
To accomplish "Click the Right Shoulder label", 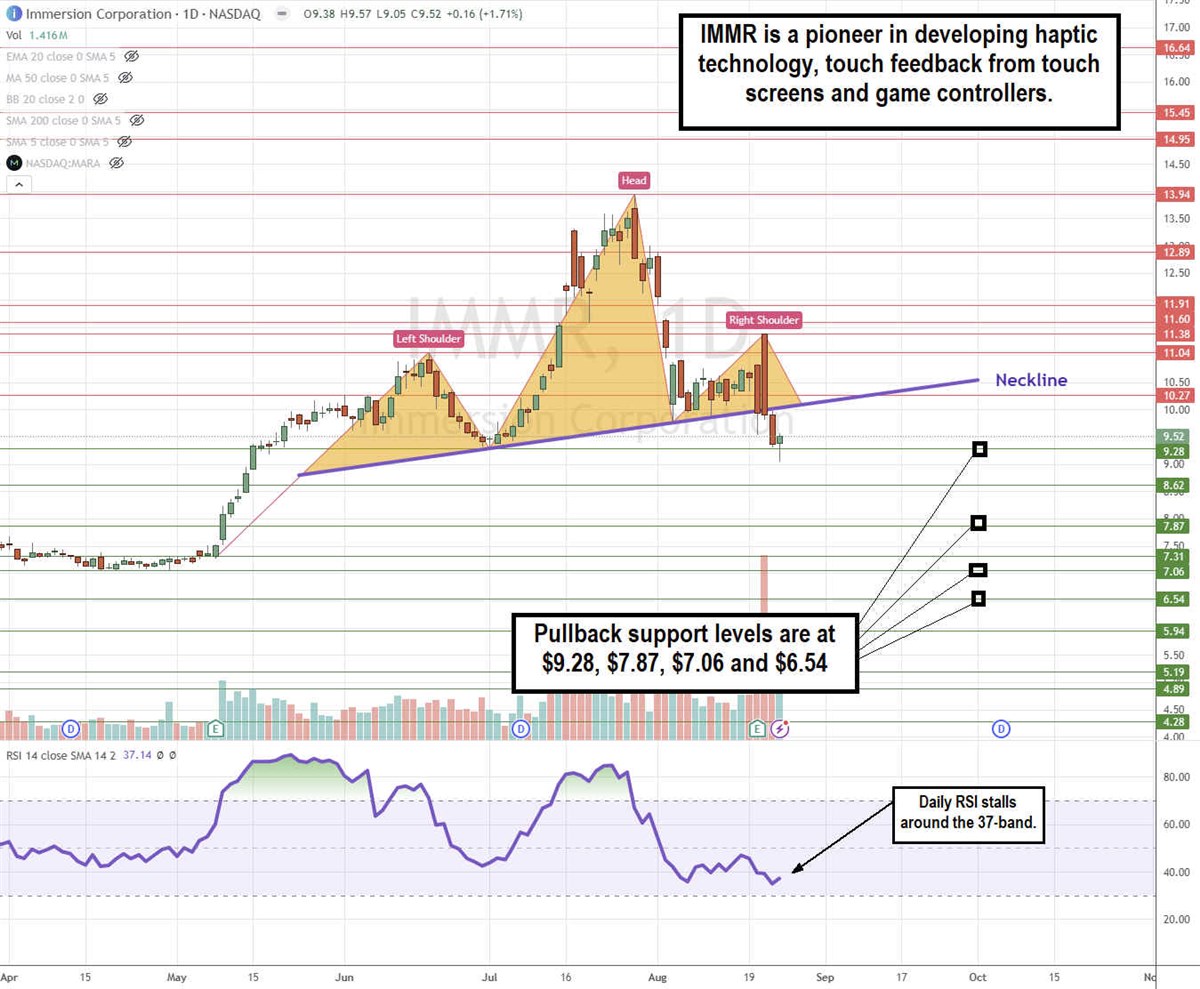I will 763,320.
